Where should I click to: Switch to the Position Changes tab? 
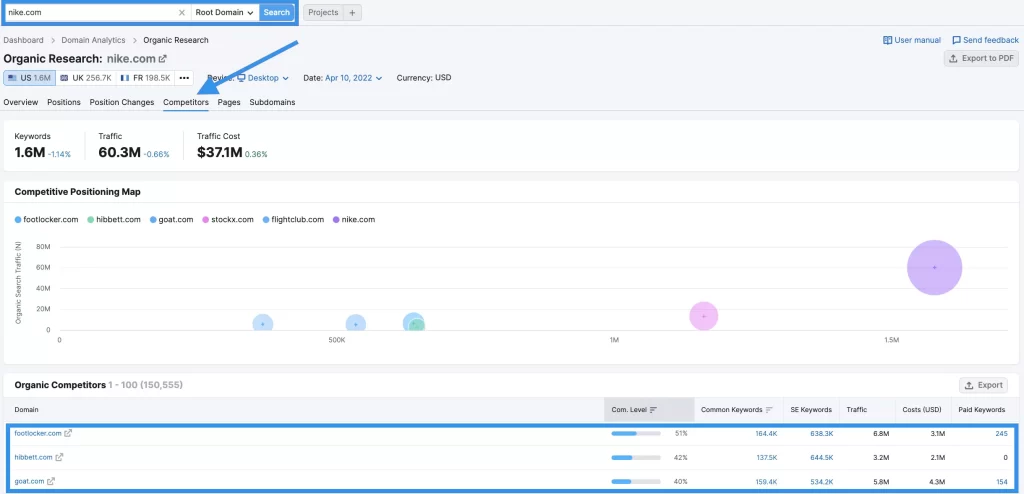tap(122, 102)
